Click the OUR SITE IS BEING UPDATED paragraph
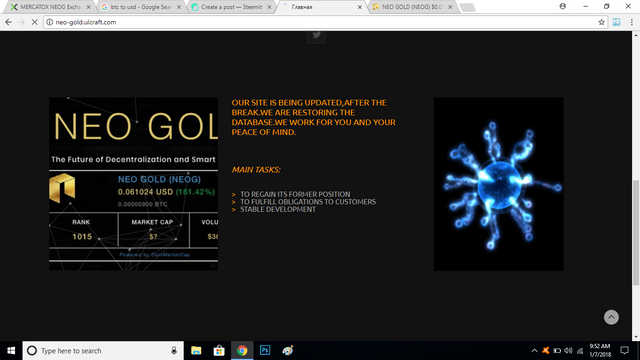The image size is (640, 360). (313, 117)
